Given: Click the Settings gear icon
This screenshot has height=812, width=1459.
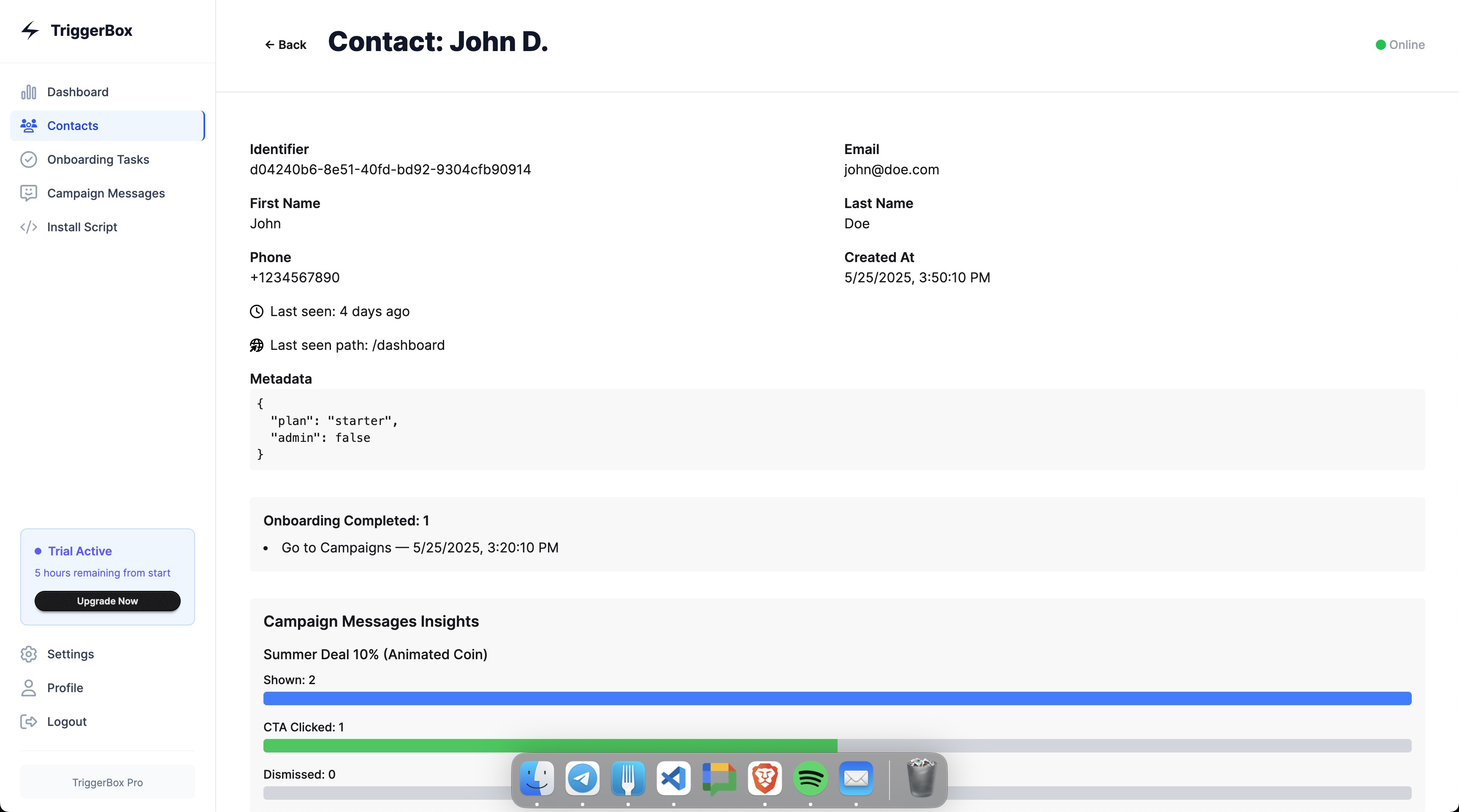Looking at the screenshot, I should [x=28, y=654].
